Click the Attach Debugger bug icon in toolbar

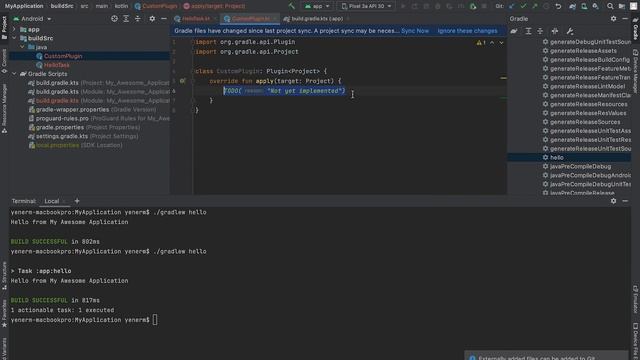click(473, 6)
